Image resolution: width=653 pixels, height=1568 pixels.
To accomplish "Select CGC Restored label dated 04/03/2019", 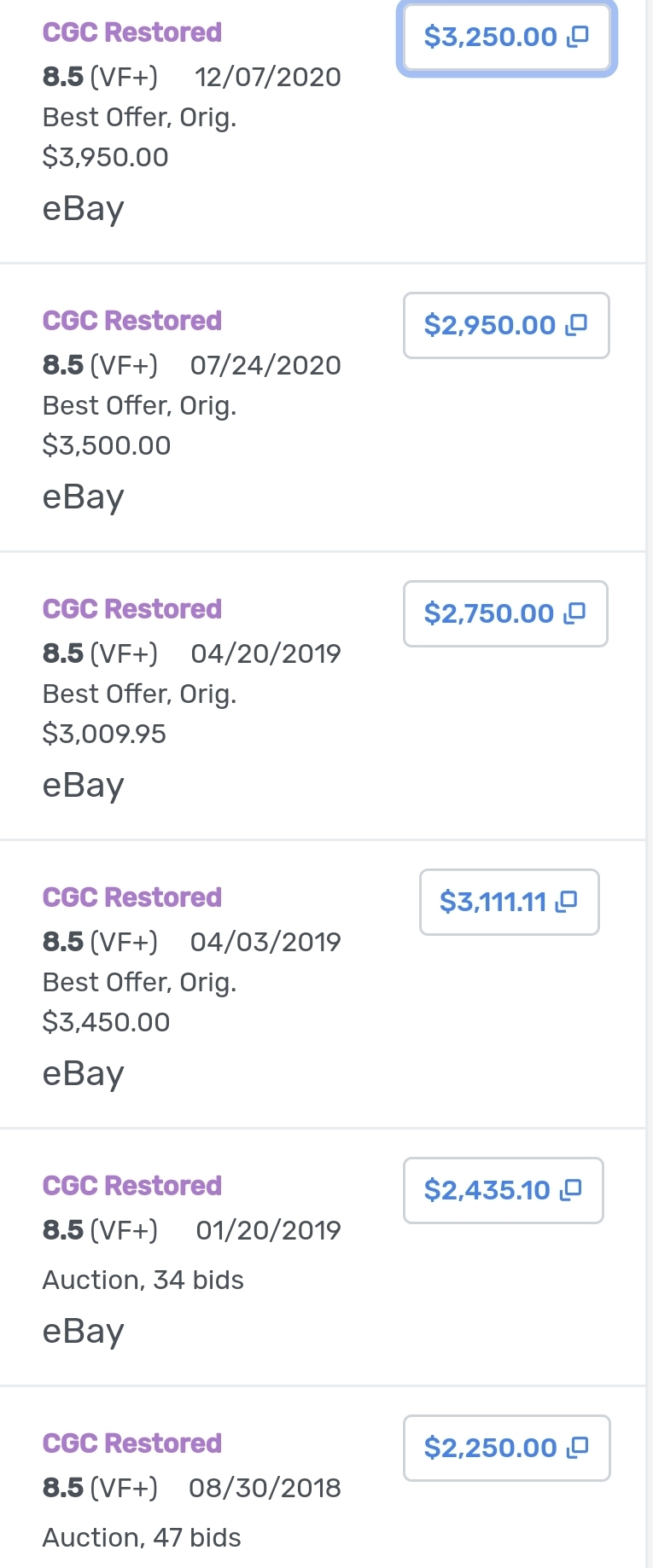I will (132, 897).
